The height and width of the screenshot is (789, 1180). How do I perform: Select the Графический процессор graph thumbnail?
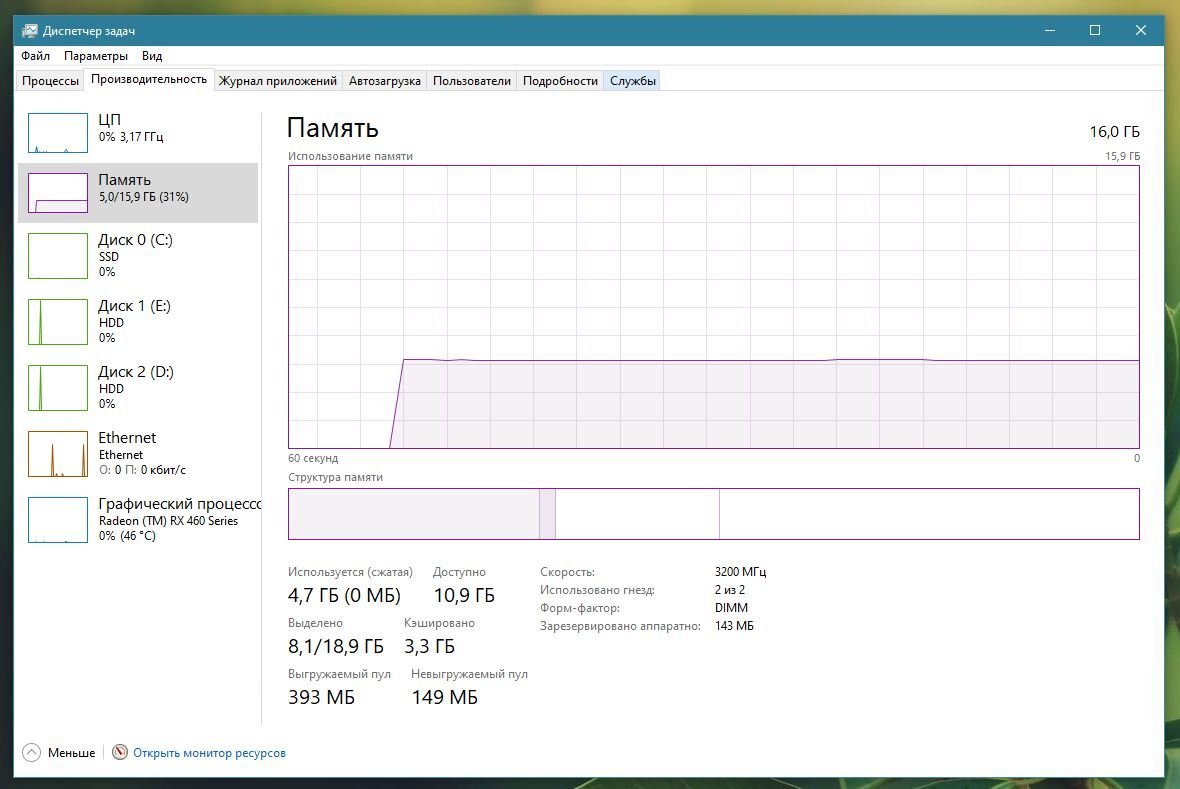pos(58,520)
